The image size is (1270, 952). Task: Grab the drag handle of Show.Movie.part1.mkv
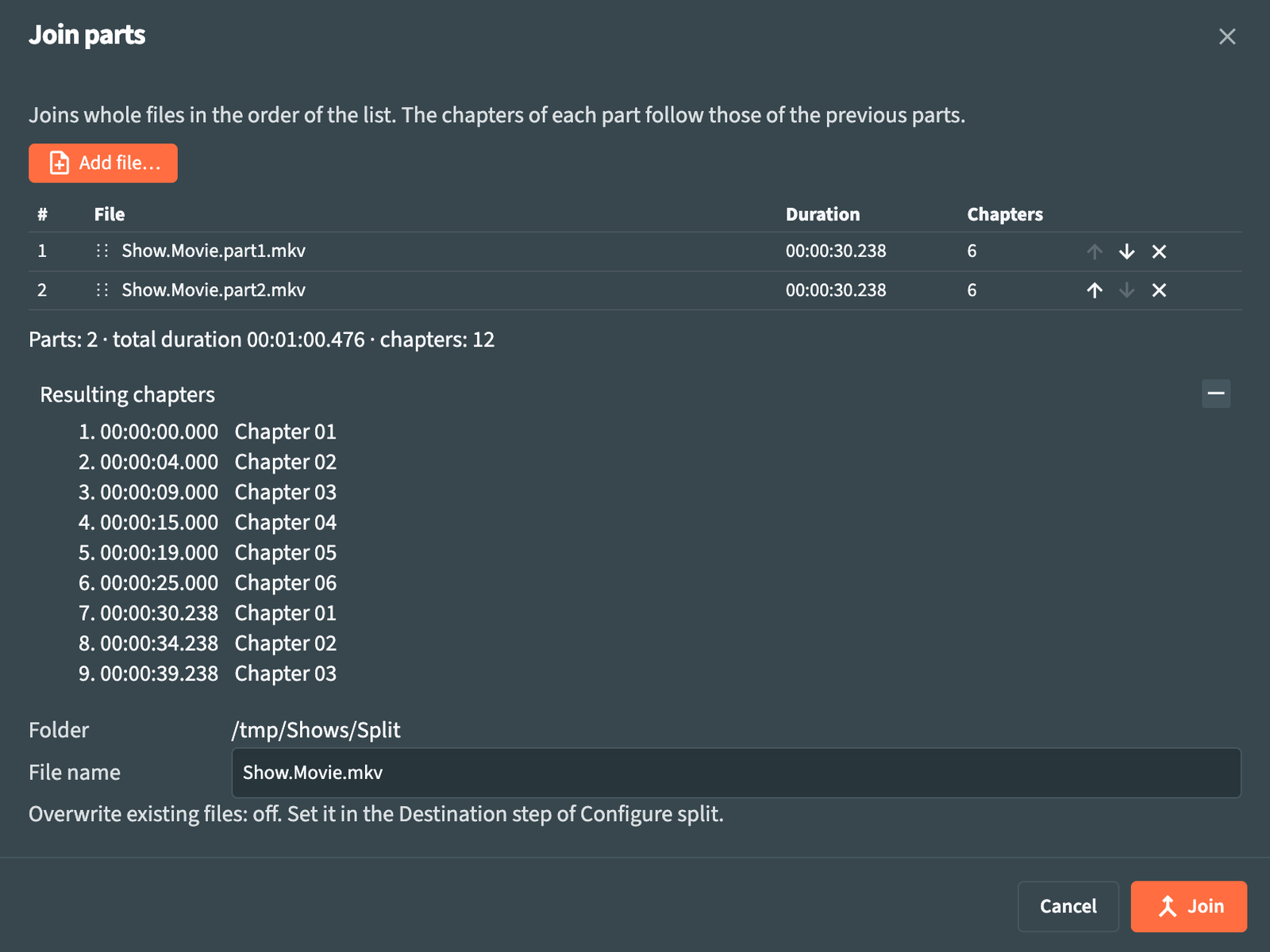(102, 251)
